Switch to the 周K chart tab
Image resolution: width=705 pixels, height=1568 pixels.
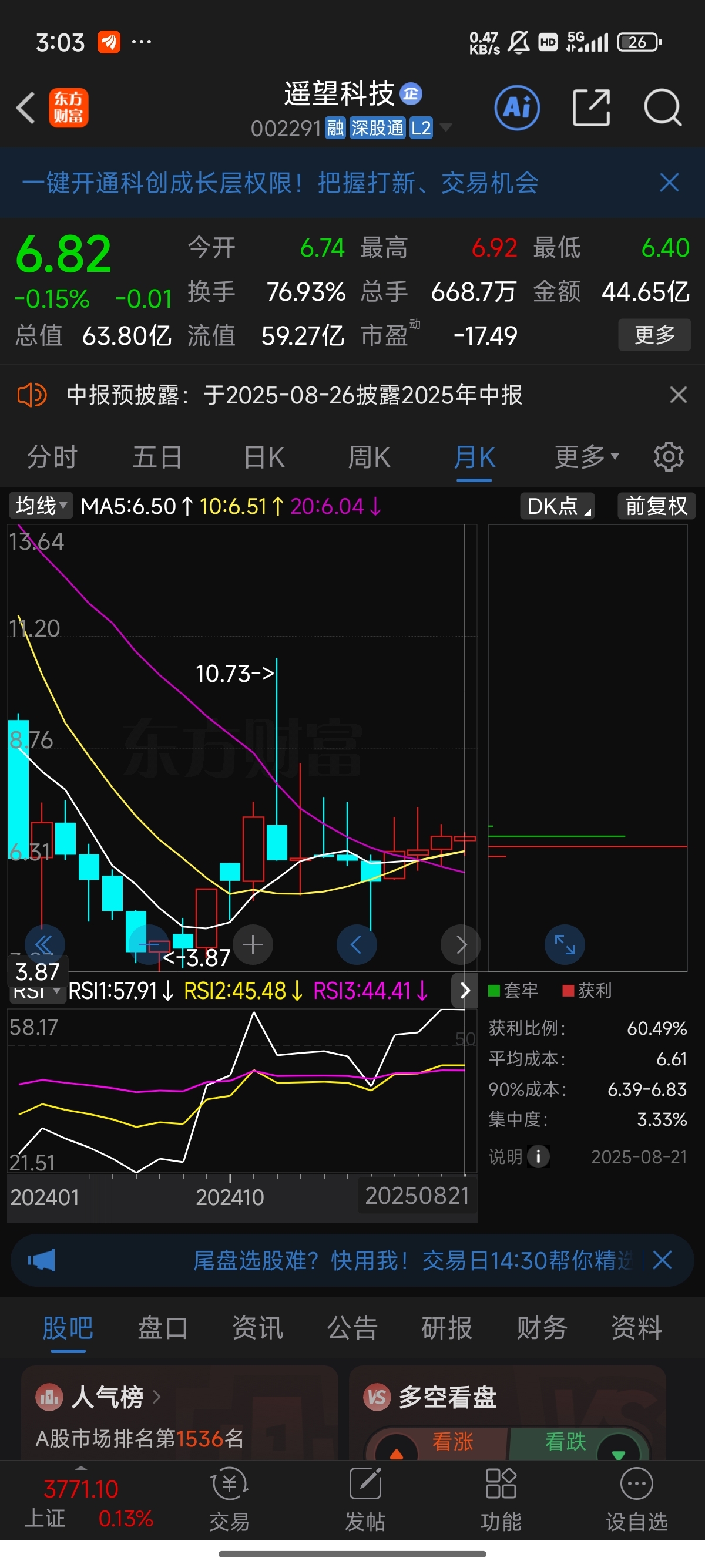[369, 457]
